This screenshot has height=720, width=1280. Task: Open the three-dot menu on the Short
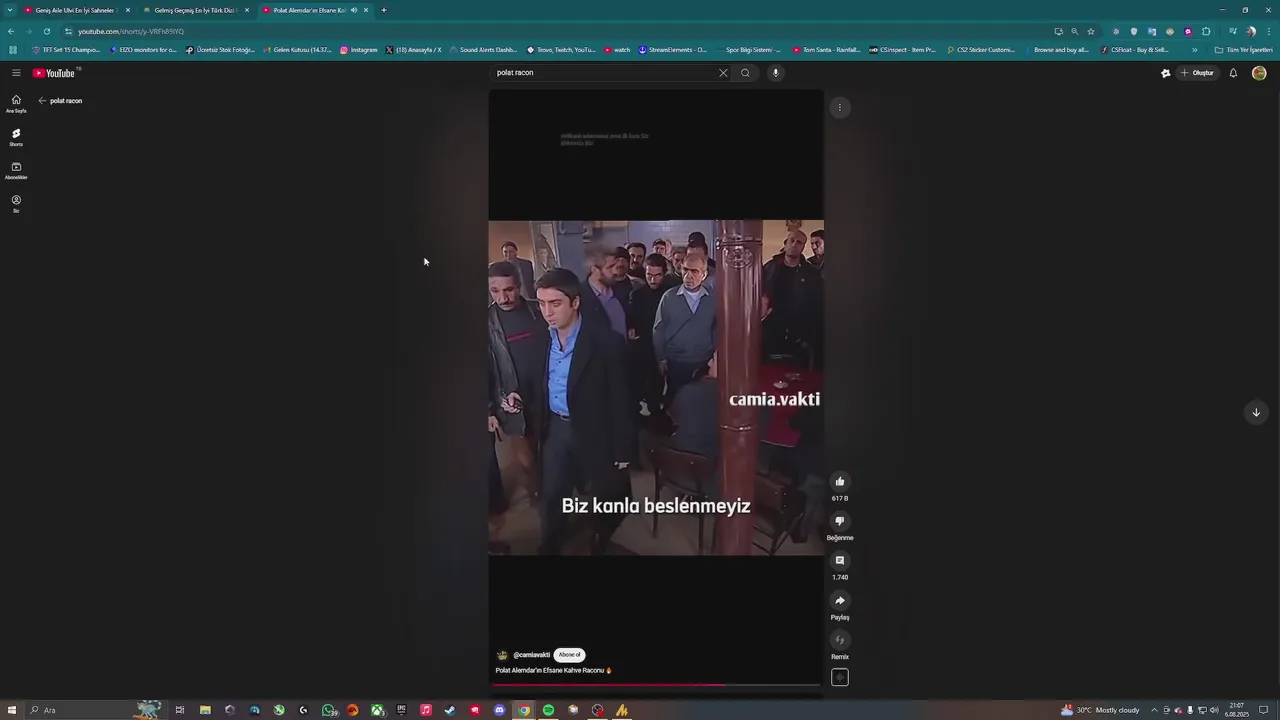point(840,107)
